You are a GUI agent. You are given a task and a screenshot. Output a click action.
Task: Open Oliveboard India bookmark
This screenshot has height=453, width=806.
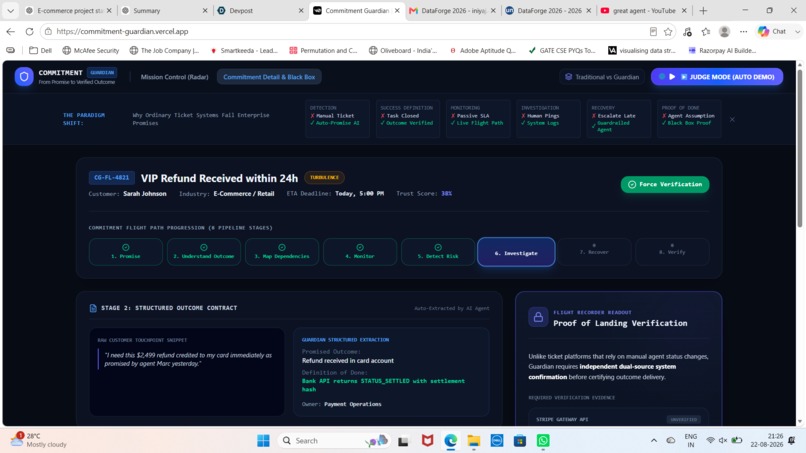point(403,50)
